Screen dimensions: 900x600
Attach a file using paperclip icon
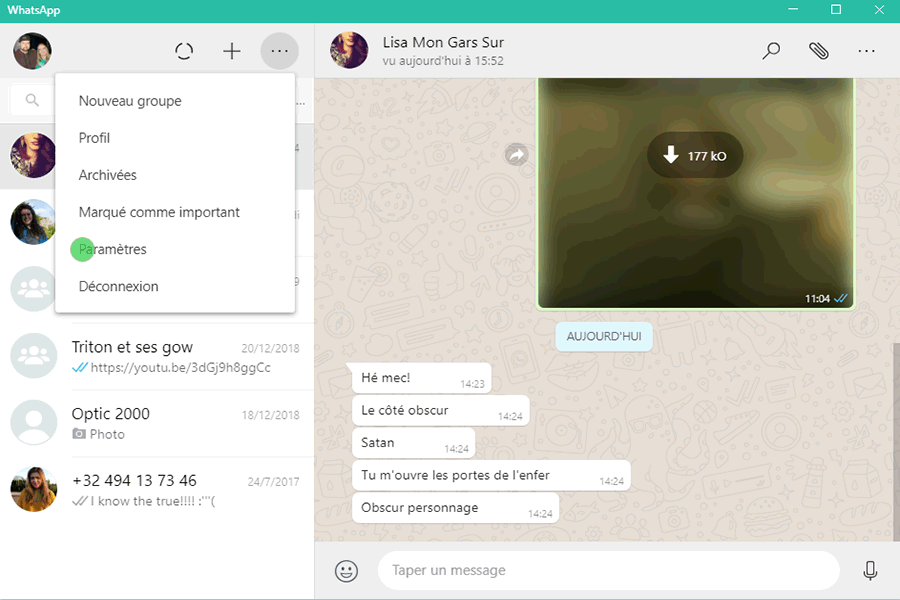(819, 51)
